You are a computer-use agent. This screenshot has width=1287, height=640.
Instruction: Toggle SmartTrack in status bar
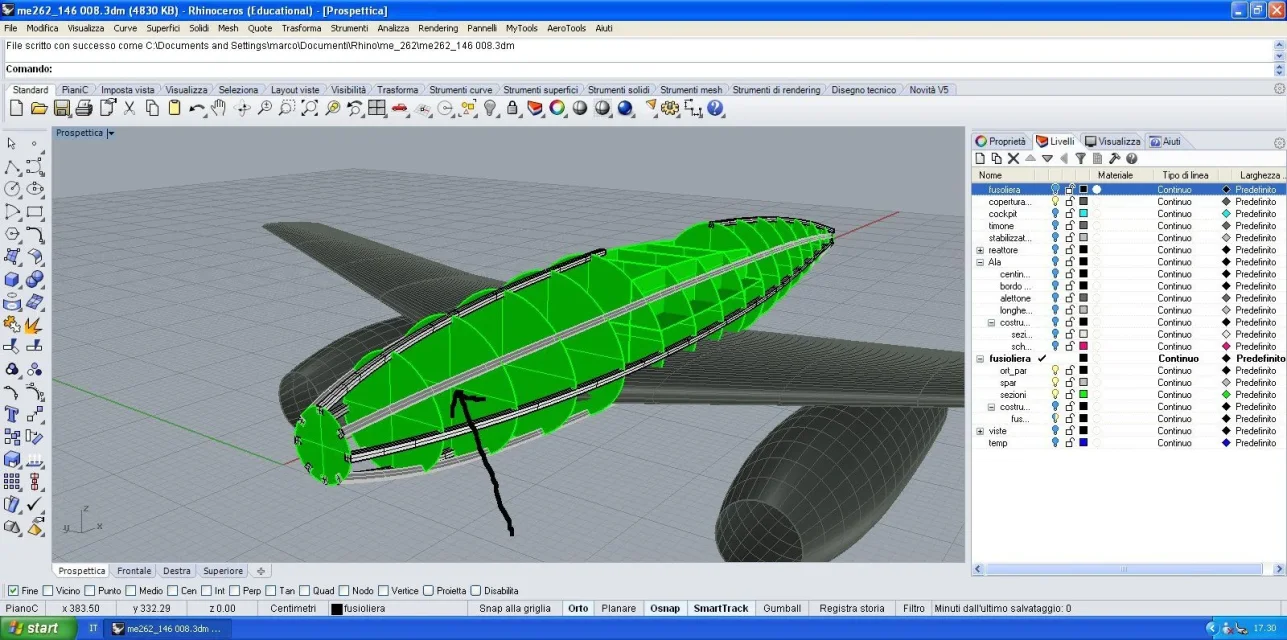[721, 608]
